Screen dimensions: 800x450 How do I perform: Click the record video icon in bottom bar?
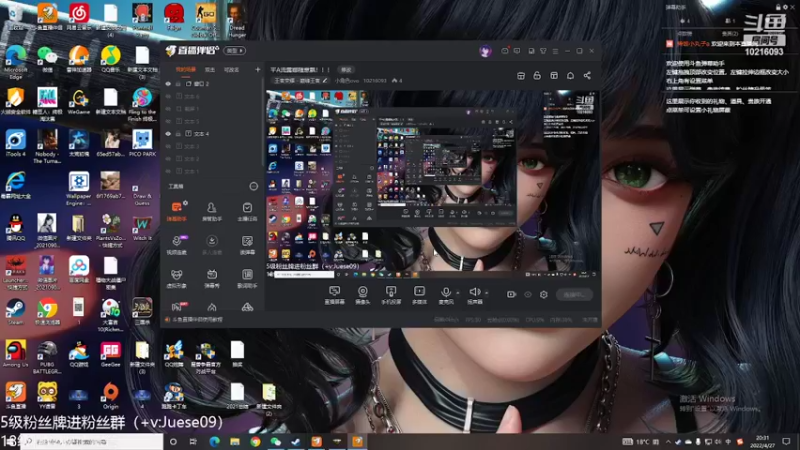511,294
